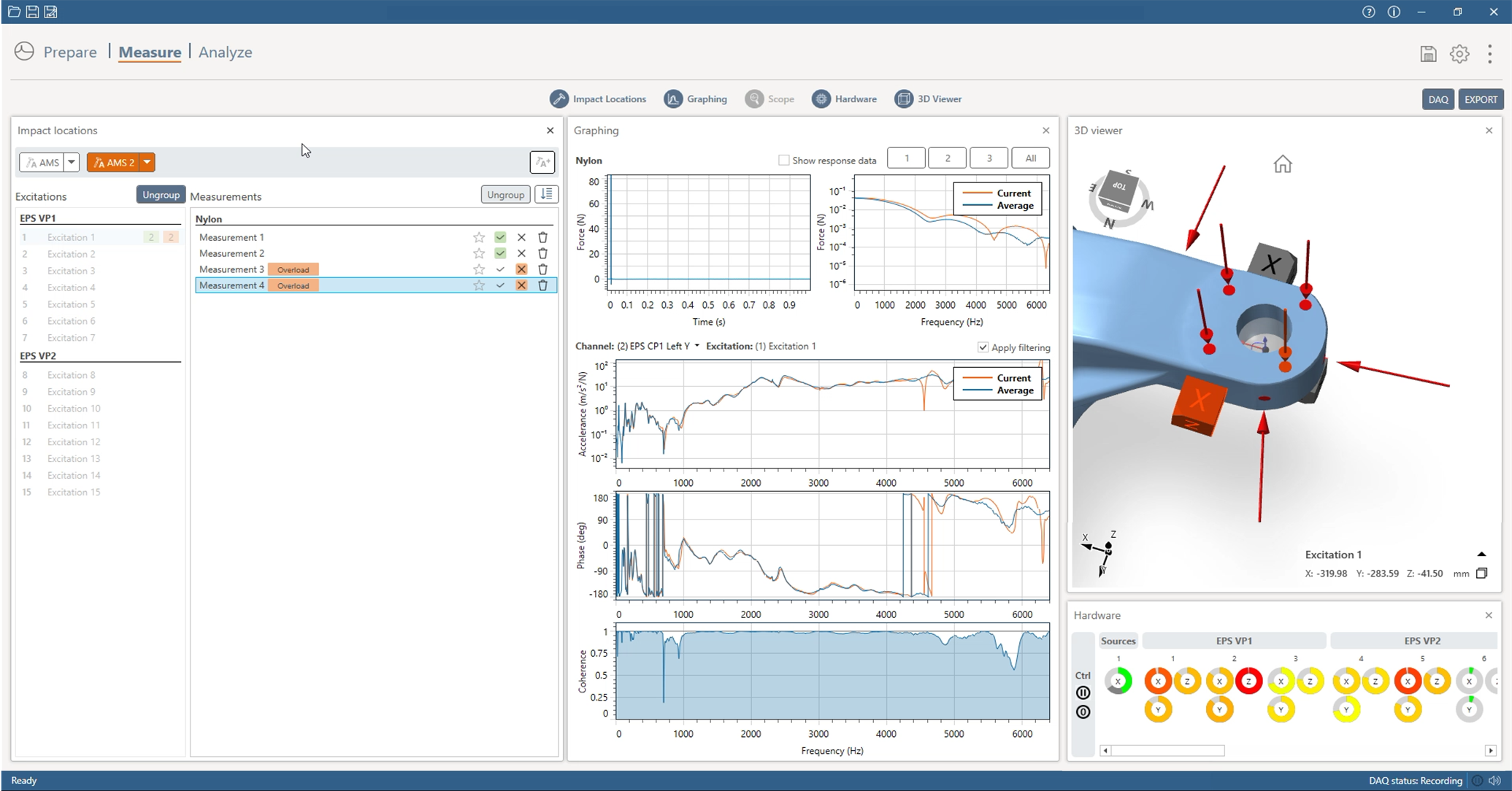The width and height of the screenshot is (1512, 791).
Task: Delete Measurement 3 with trash icon
Action: point(542,269)
